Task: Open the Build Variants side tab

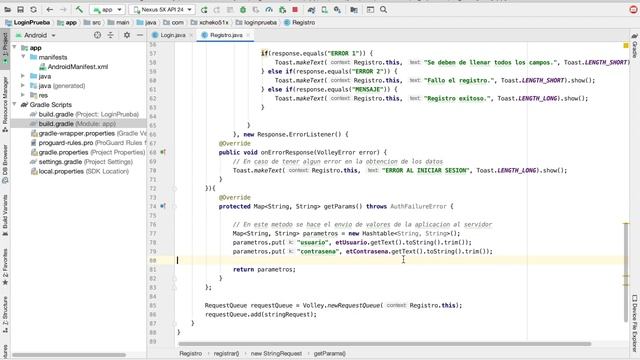Action: (x=5, y=216)
